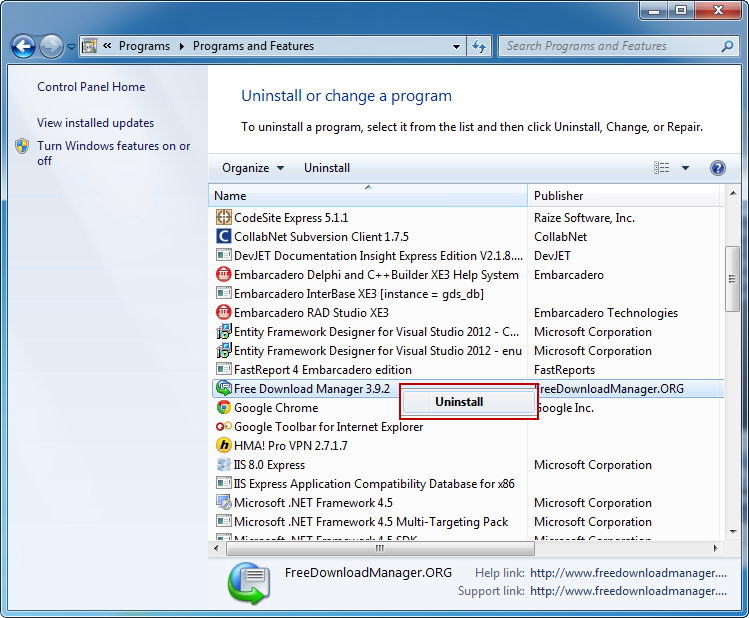This screenshot has width=749, height=618.
Task: Select CodeSite Express 5.1.1
Action: pos(291,218)
